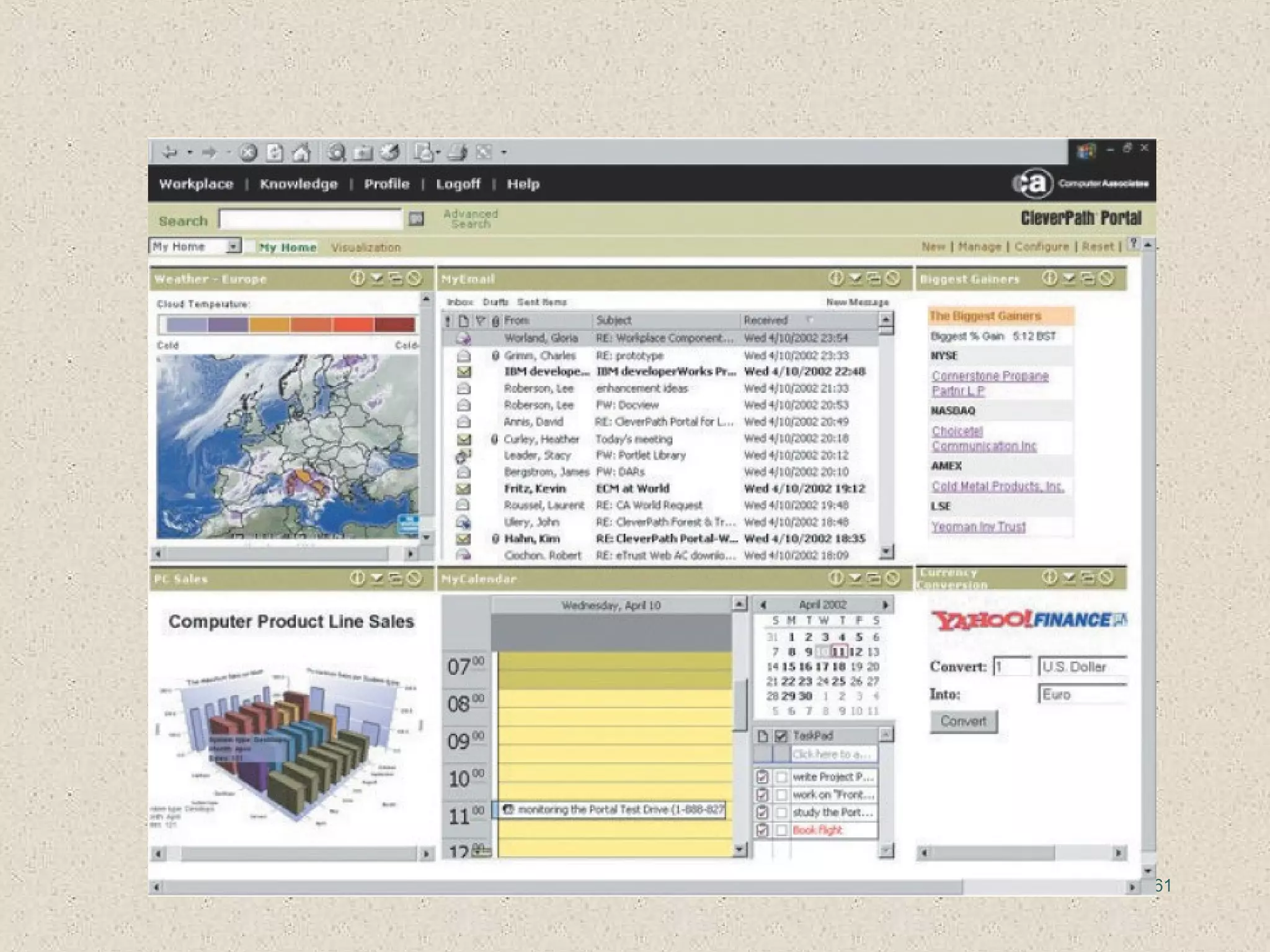
Task: Open the Profile menu
Action: [386, 183]
